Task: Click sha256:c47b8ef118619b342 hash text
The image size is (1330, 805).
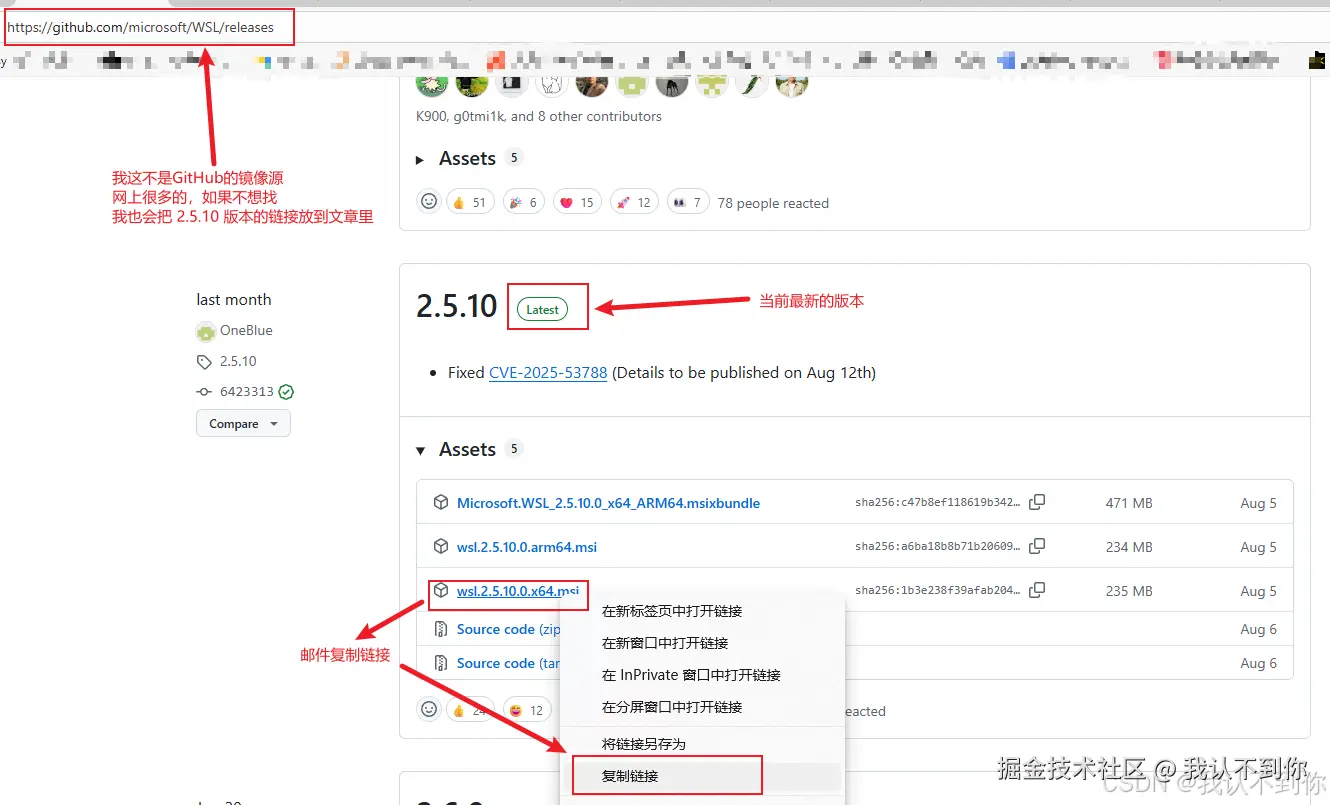Action: coord(938,502)
